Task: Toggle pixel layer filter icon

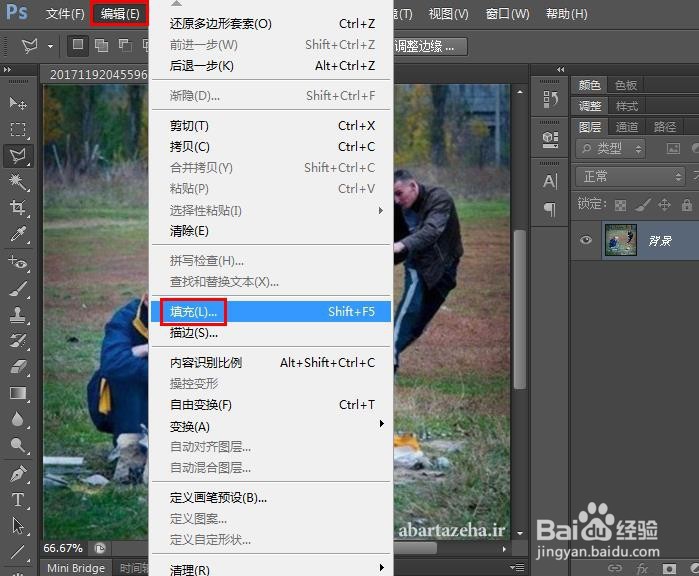Action: tap(673, 149)
